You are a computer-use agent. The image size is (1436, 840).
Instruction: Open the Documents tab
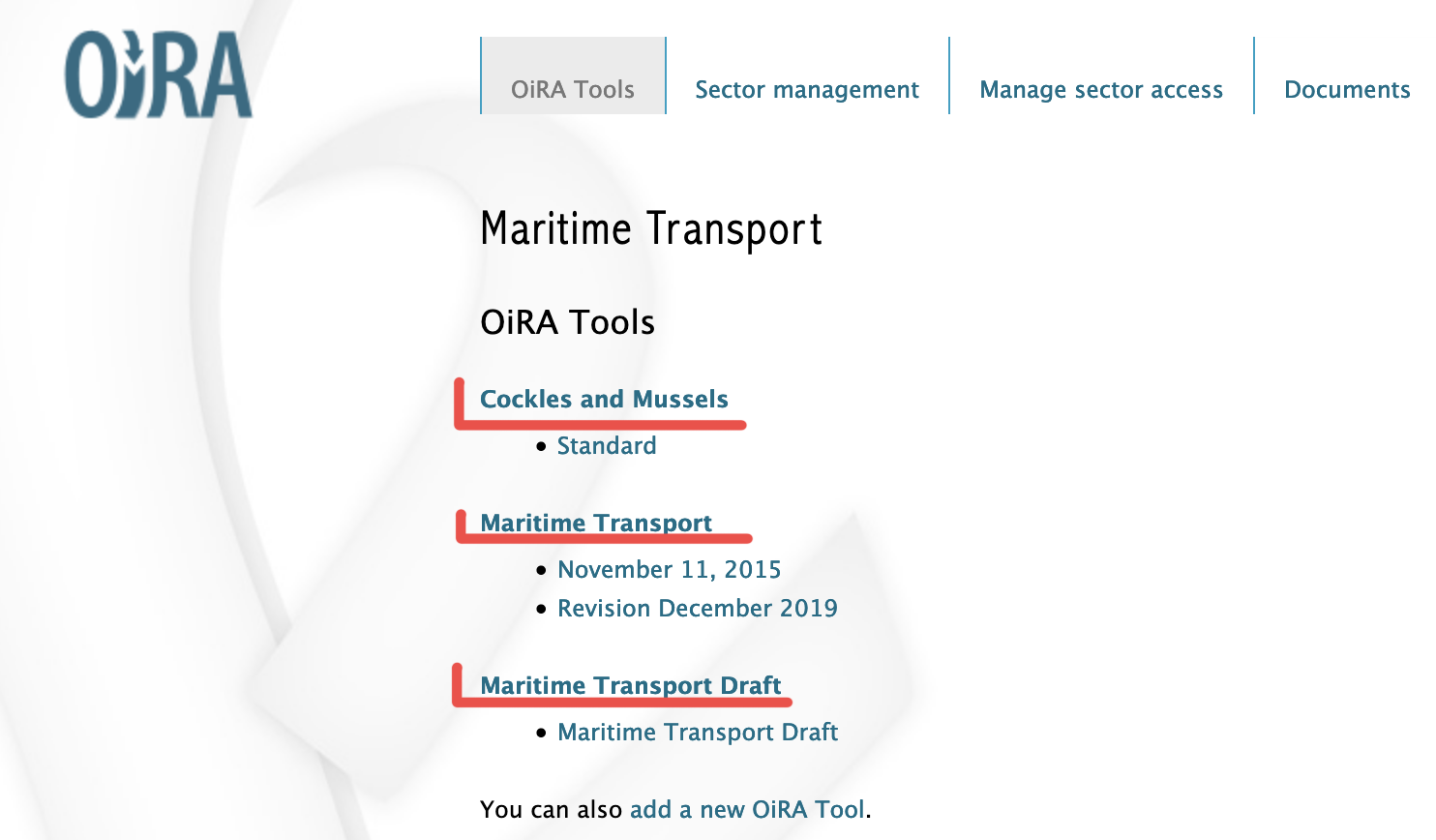coord(1347,89)
